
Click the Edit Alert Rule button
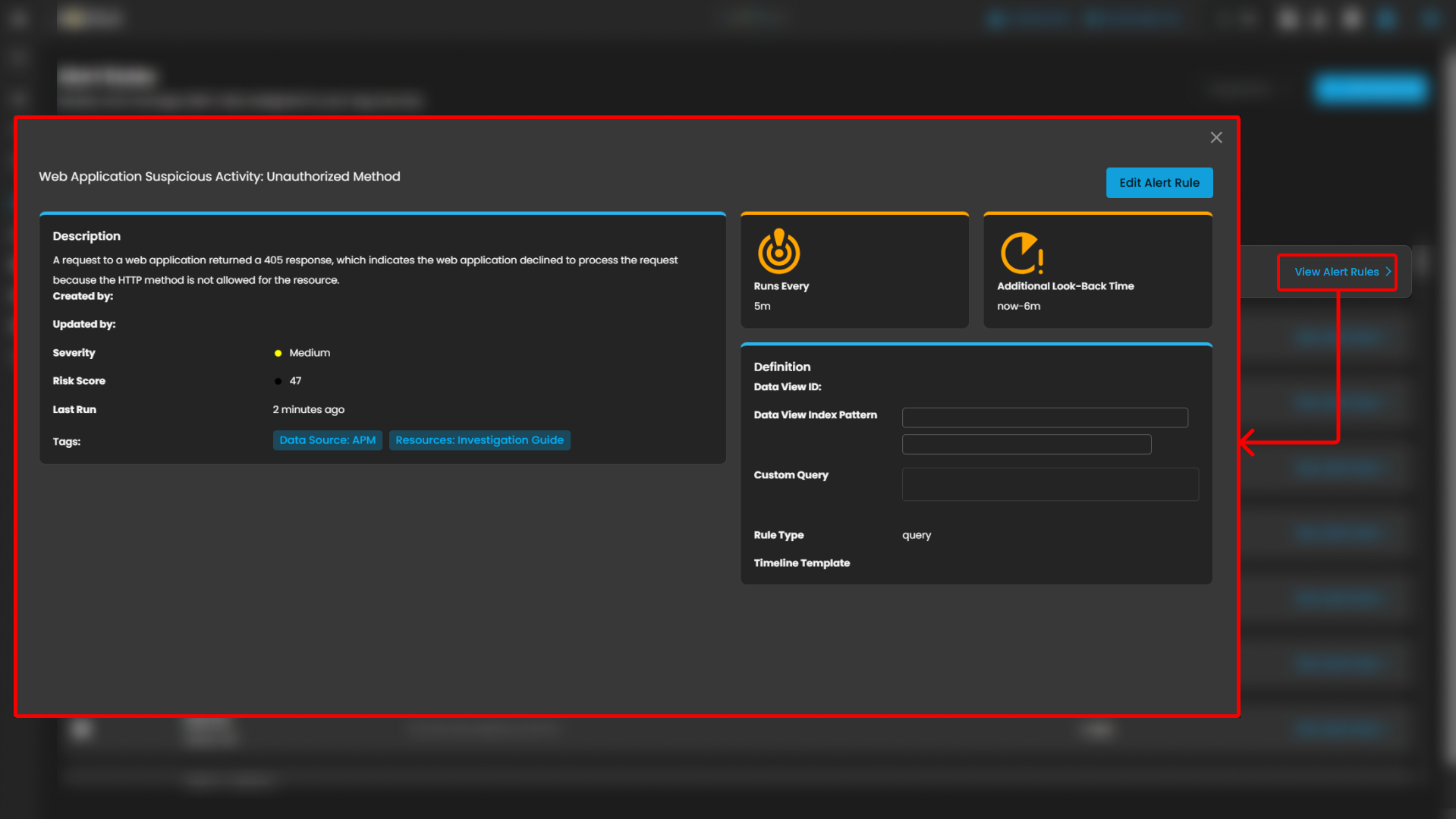pos(1159,183)
